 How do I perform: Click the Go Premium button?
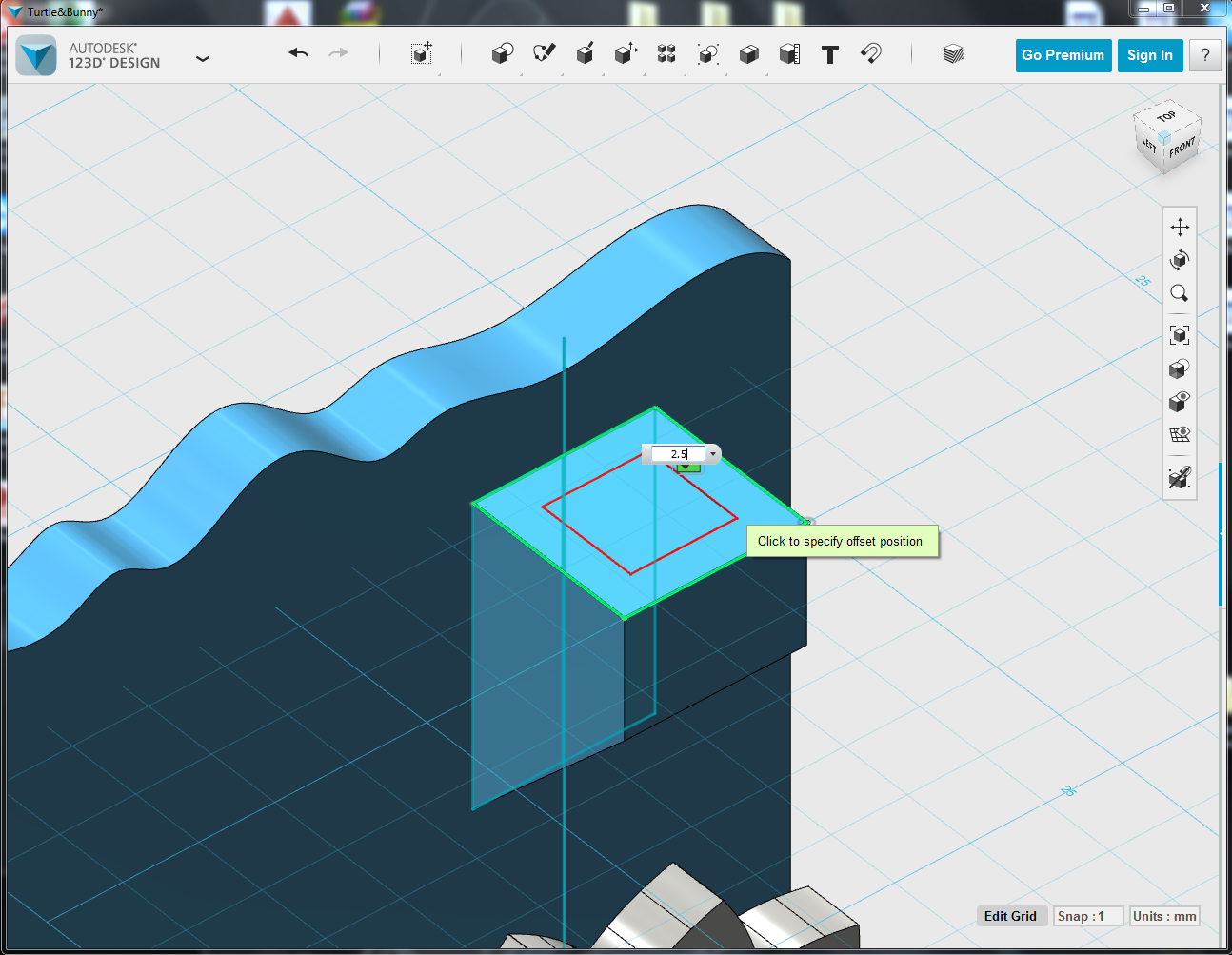(1063, 55)
